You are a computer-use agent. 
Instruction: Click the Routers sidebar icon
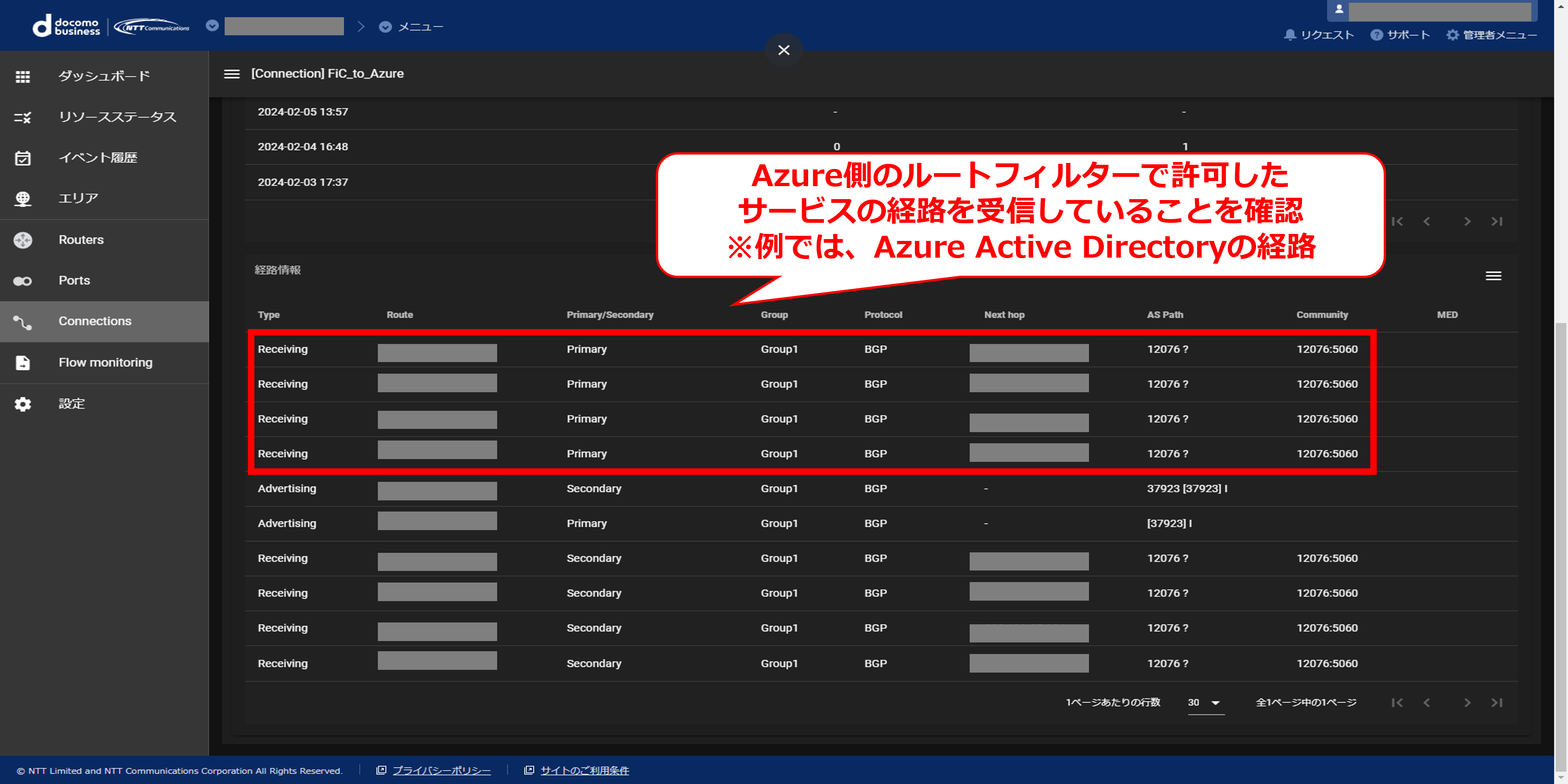(23, 240)
